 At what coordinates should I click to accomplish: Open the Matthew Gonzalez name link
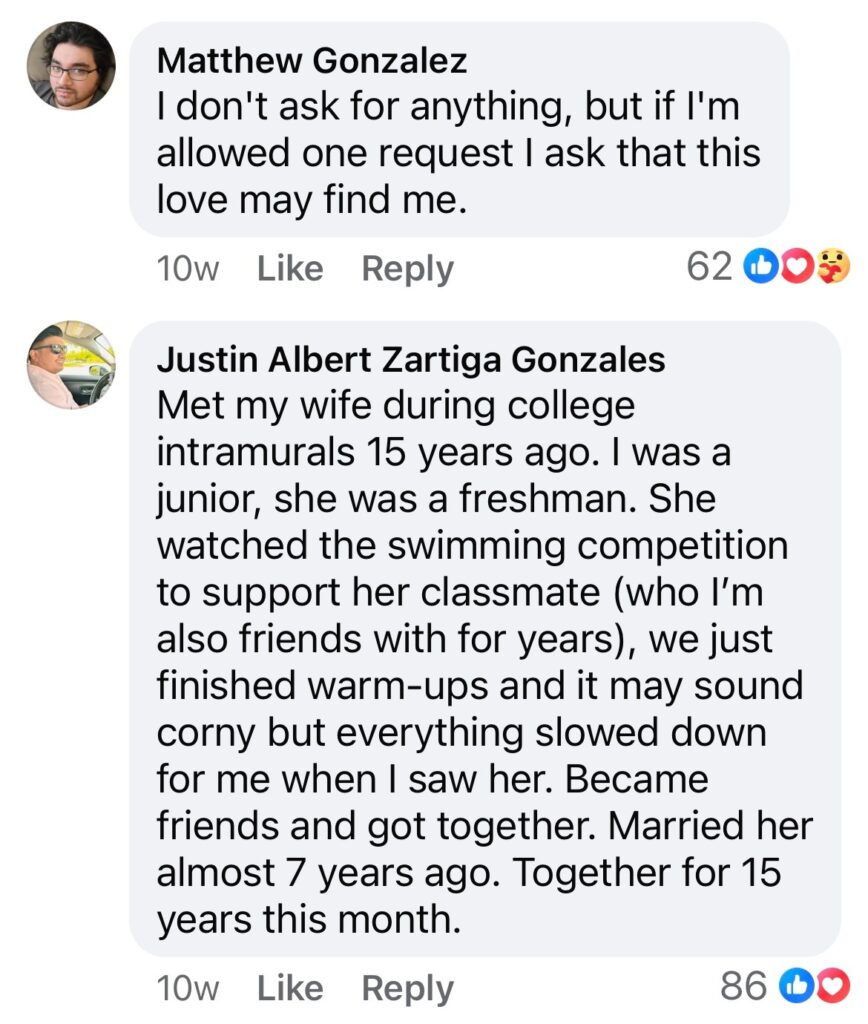pyautogui.click(x=312, y=61)
